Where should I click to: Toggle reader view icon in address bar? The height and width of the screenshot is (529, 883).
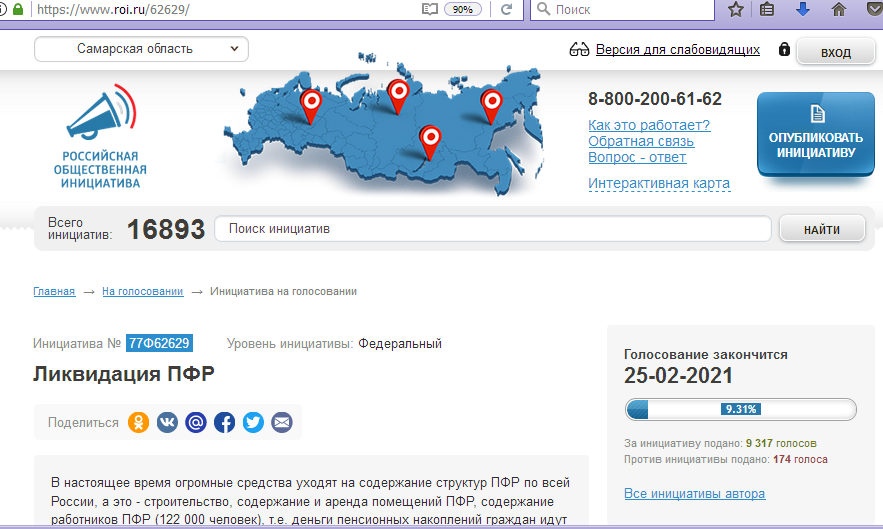tap(430, 9)
